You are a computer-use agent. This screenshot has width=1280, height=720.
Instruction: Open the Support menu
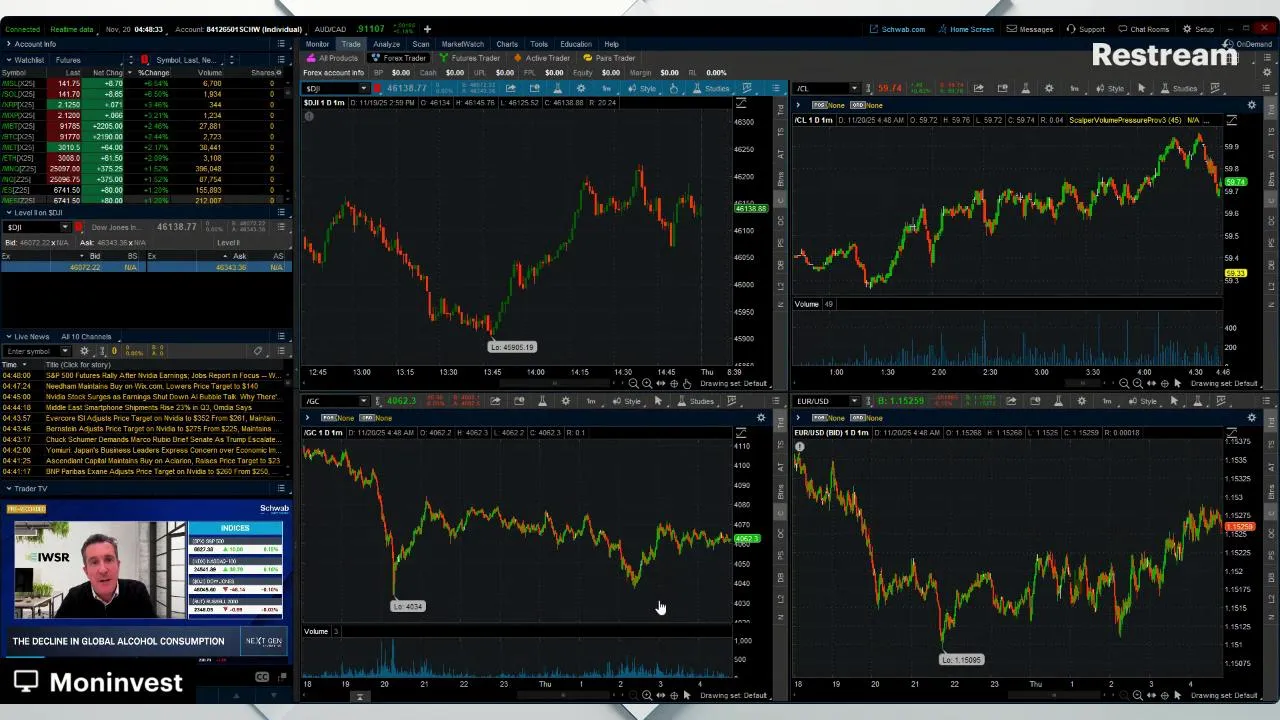point(1086,29)
